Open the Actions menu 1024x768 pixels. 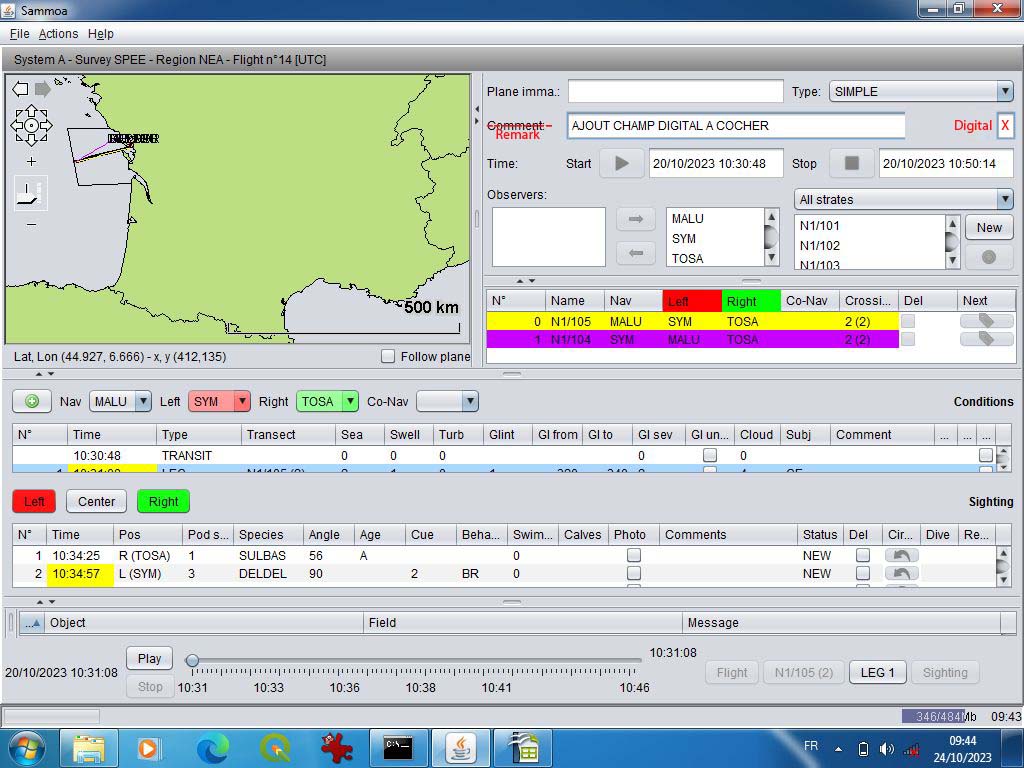pyautogui.click(x=58, y=34)
